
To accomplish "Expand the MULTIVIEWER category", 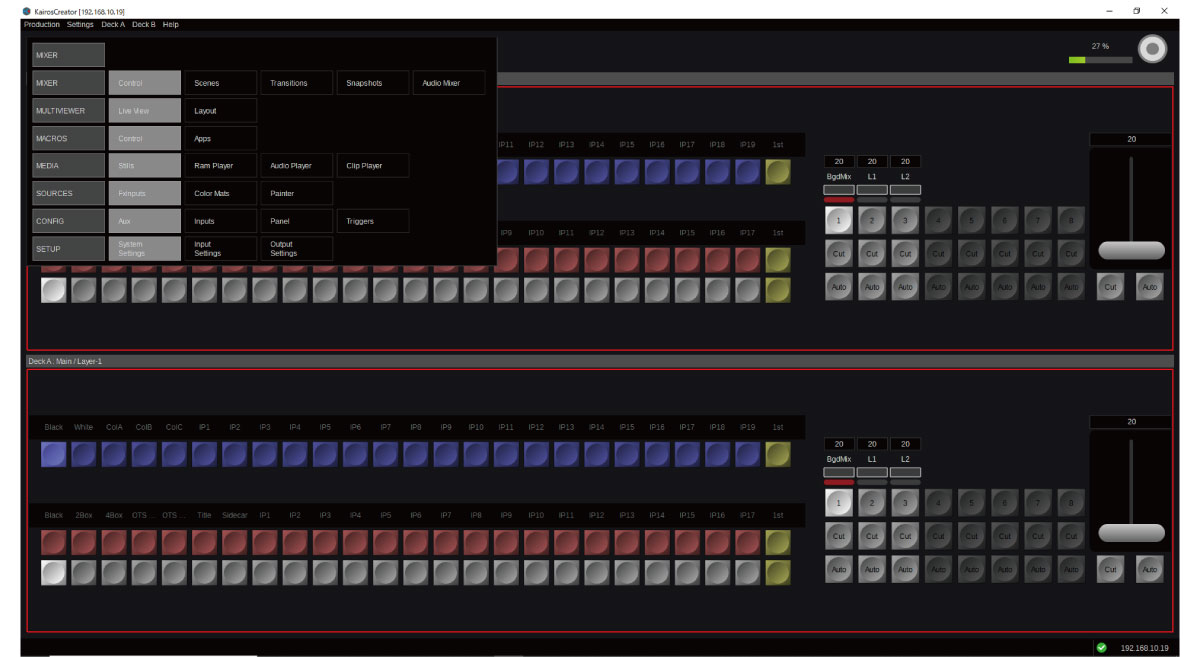I will [68, 111].
